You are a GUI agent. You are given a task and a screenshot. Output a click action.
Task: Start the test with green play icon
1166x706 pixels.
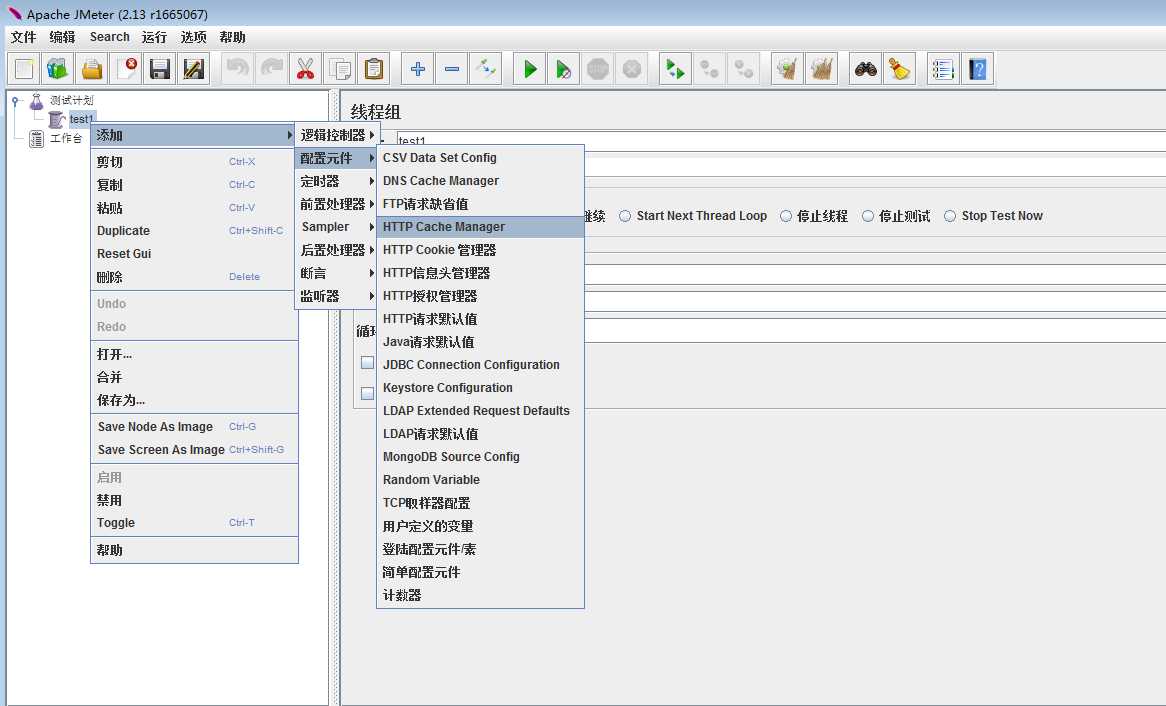pyautogui.click(x=529, y=69)
